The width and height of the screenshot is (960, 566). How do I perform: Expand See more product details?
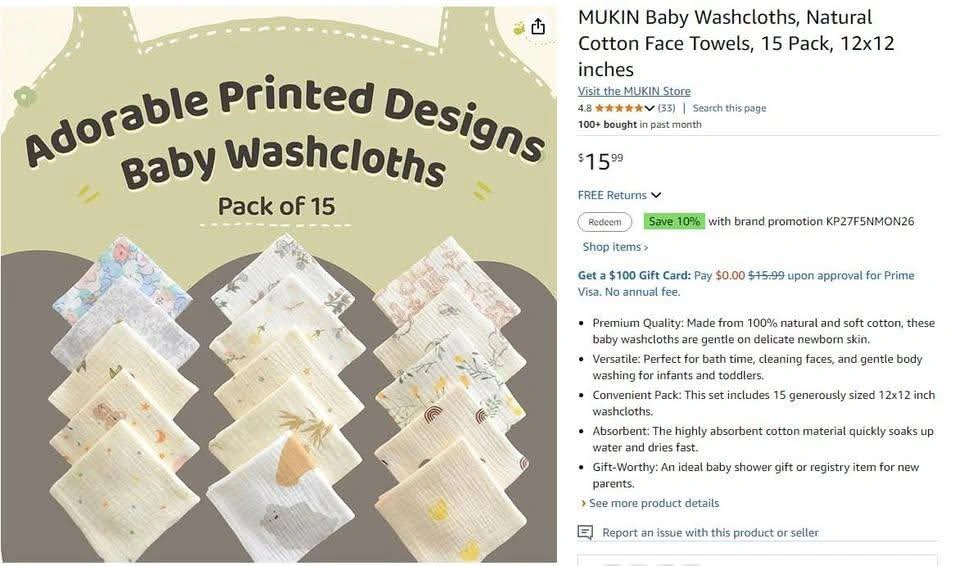650,503
